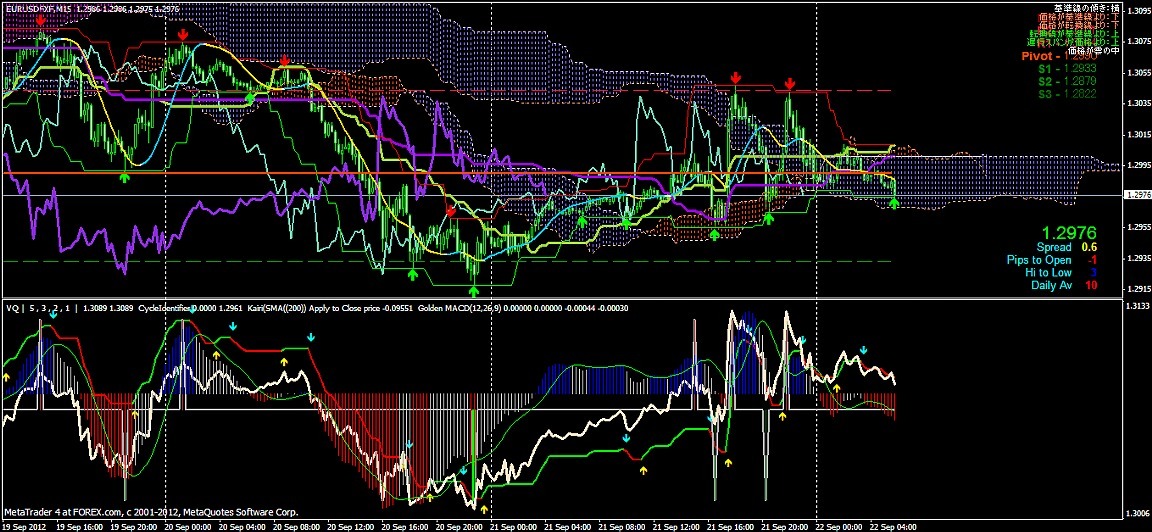Click the leftmost red down arrow on price chart
Image resolution: width=1152 pixels, height=532 pixels.
coord(39,19)
